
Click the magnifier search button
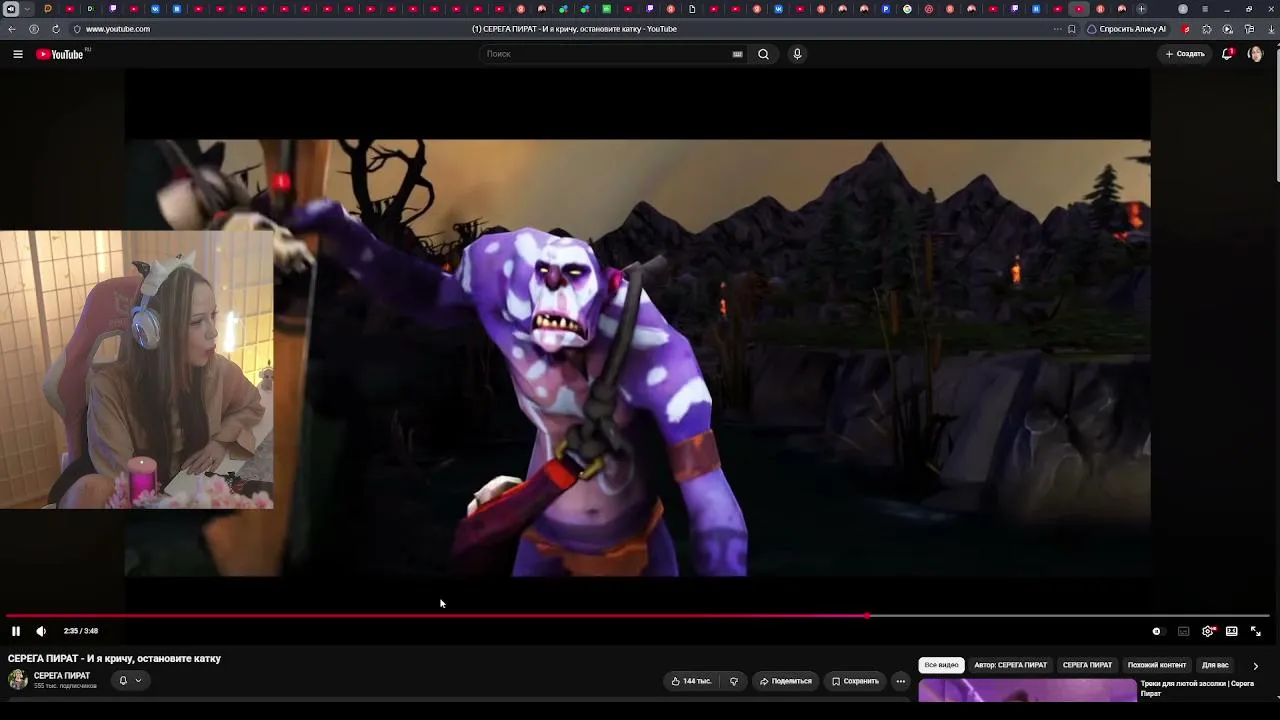pyautogui.click(x=763, y=54)
